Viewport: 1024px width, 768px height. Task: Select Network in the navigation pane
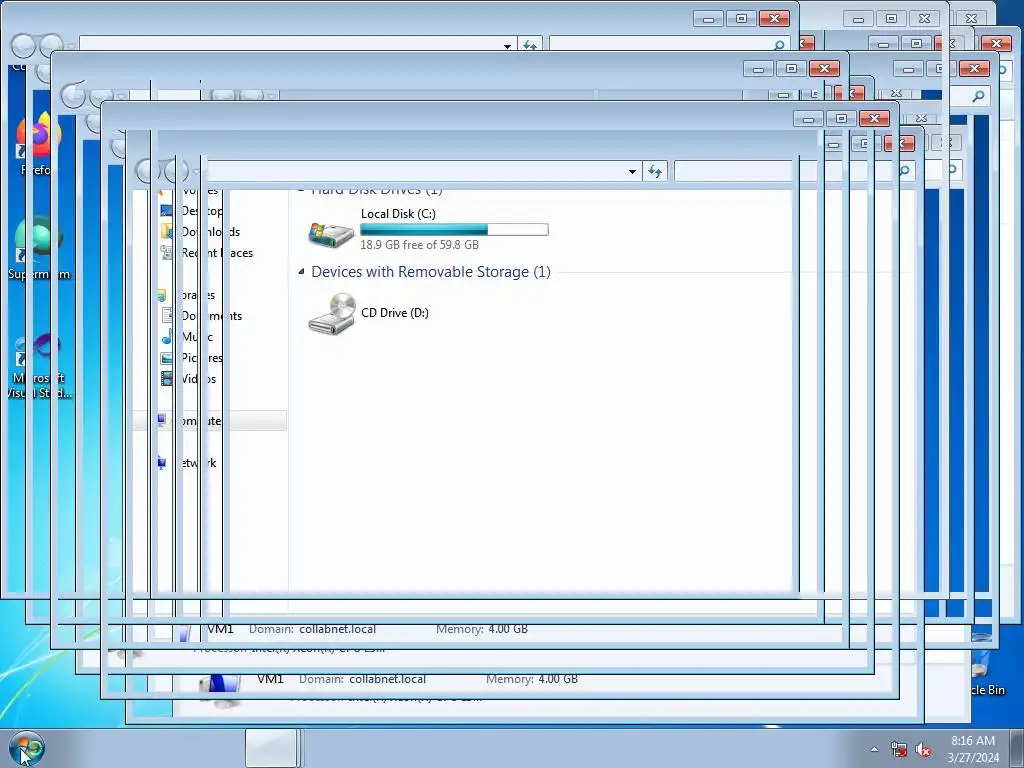(188, 463)
